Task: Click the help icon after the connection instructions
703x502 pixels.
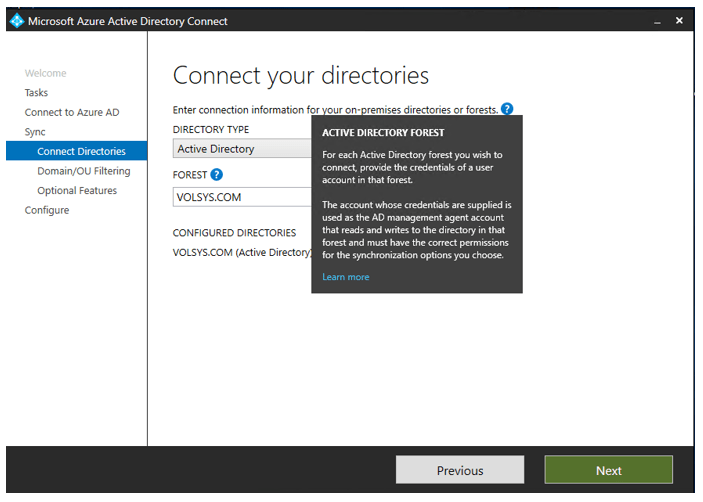Action: 507,109
